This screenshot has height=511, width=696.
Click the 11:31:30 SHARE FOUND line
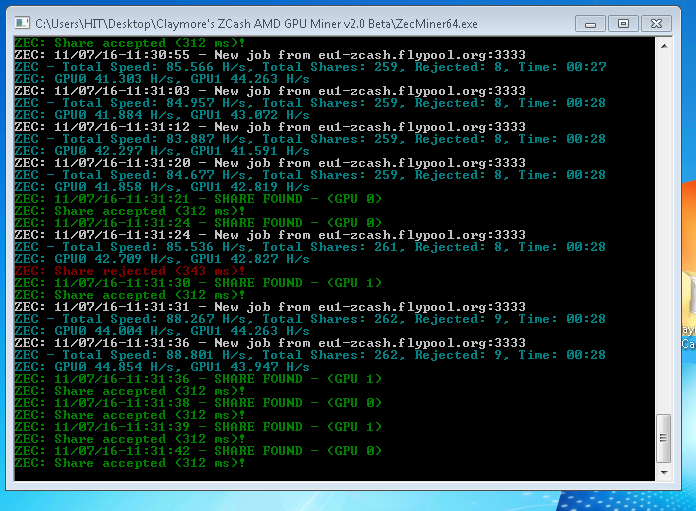[x=198, y=283]
